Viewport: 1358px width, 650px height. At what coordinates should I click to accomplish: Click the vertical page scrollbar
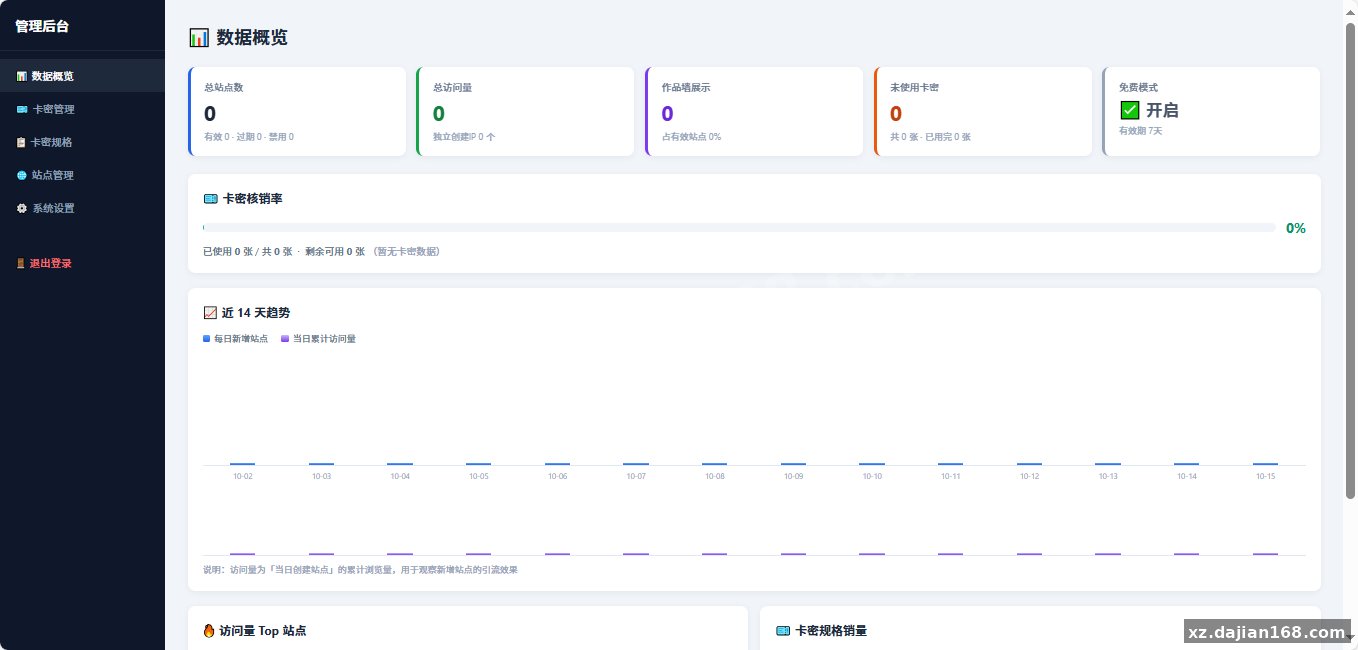(1350, 260)
